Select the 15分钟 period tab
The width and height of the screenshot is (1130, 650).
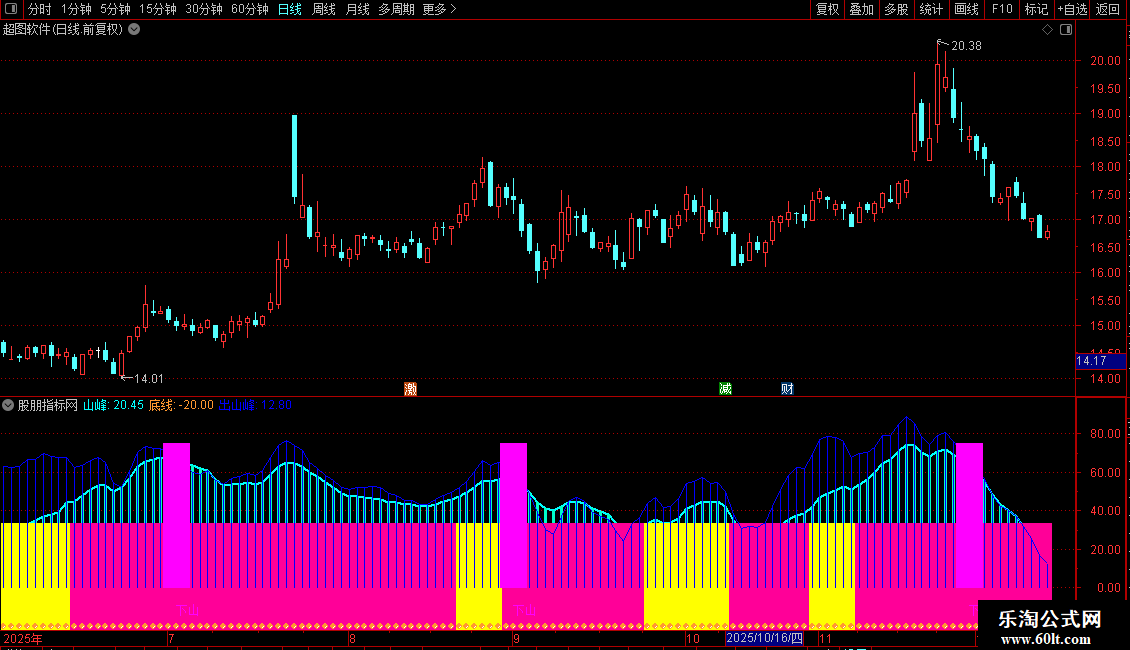tap(158, 9)
